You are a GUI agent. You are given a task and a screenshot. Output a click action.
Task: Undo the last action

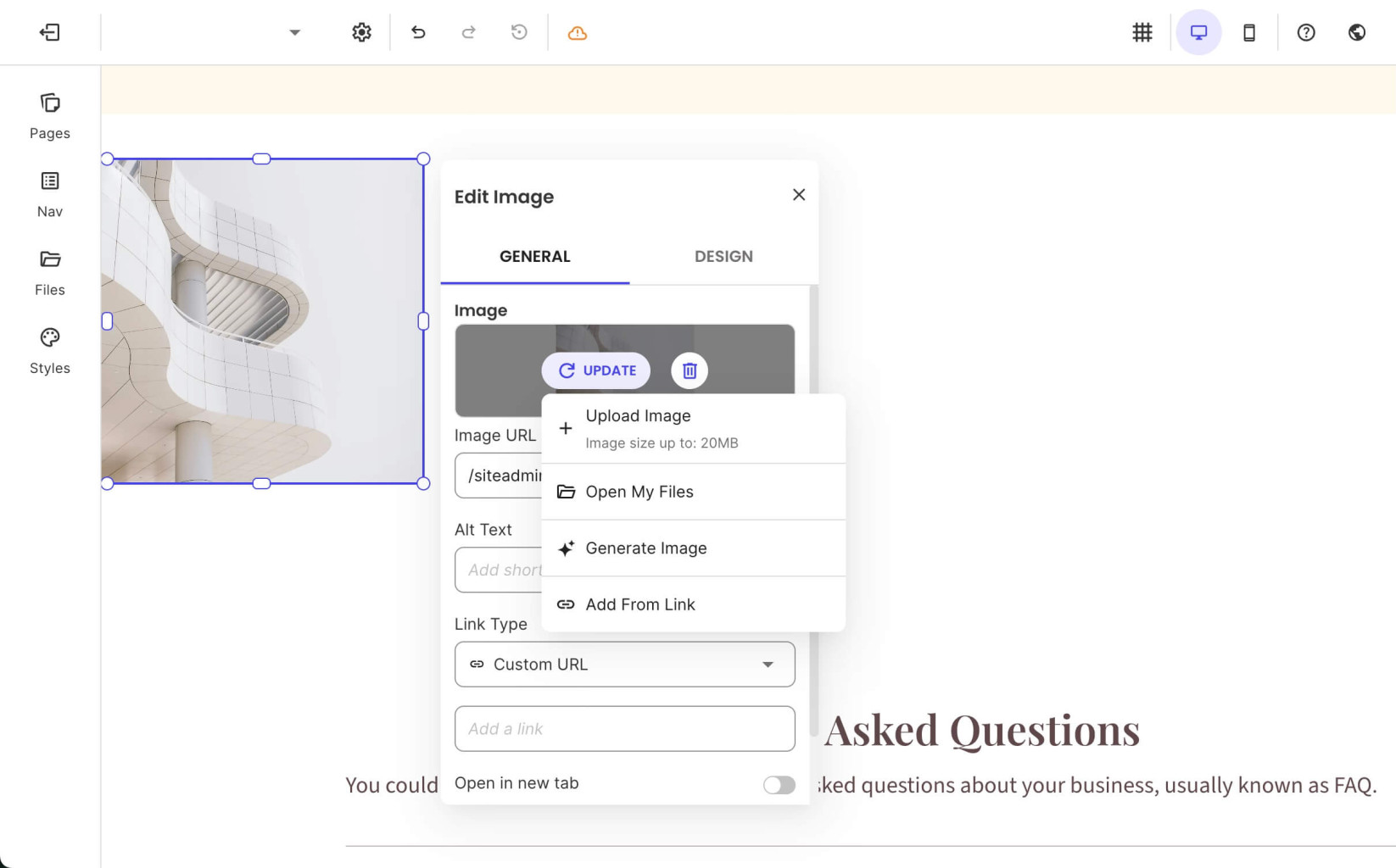pos(418,32)
